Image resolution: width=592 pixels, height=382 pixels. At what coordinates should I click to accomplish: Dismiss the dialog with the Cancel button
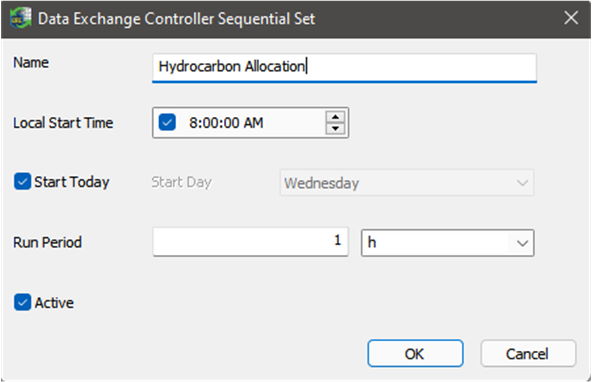[528, 353]
